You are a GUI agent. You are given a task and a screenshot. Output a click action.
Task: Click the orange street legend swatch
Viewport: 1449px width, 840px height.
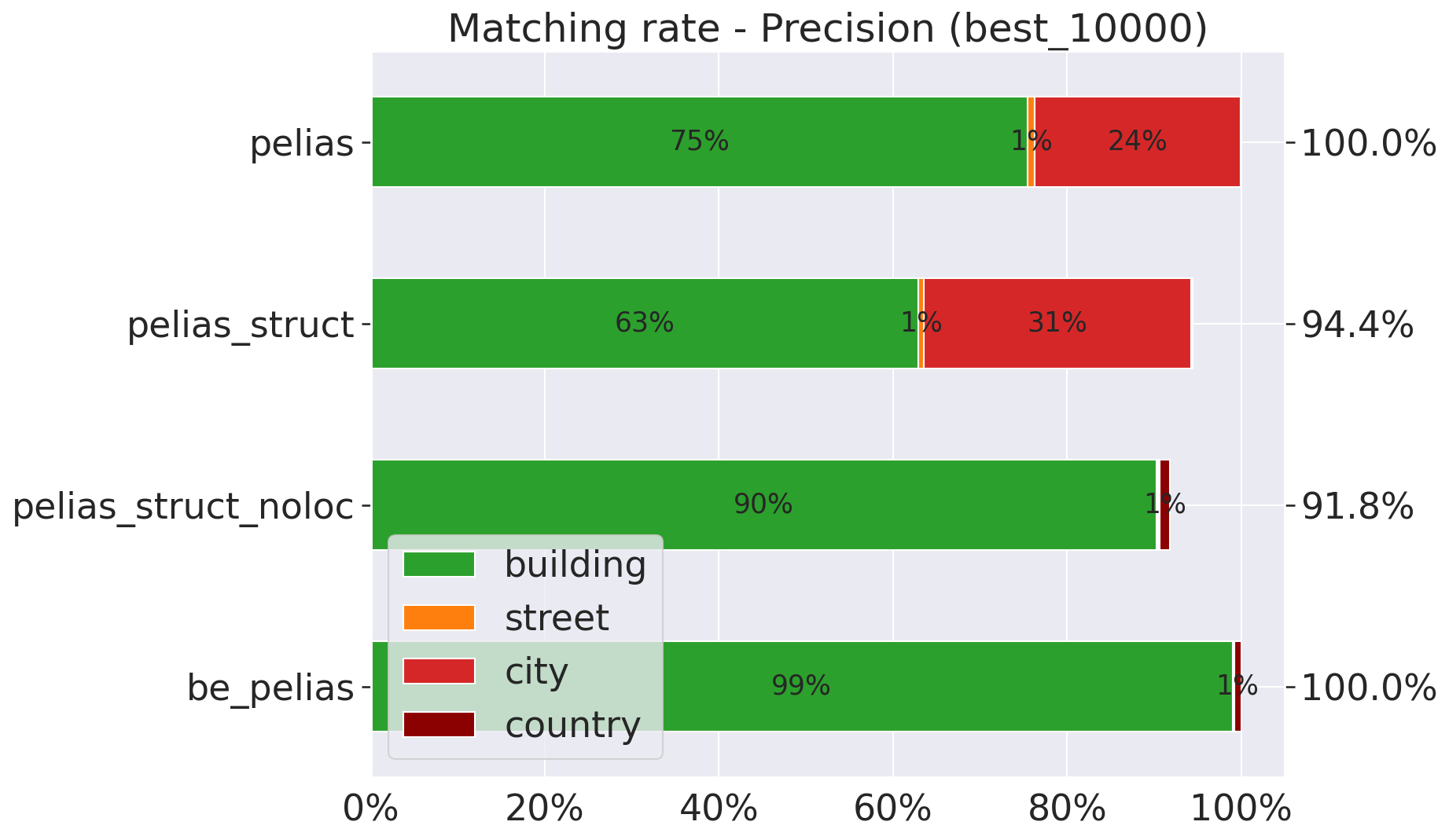point(439,618)
